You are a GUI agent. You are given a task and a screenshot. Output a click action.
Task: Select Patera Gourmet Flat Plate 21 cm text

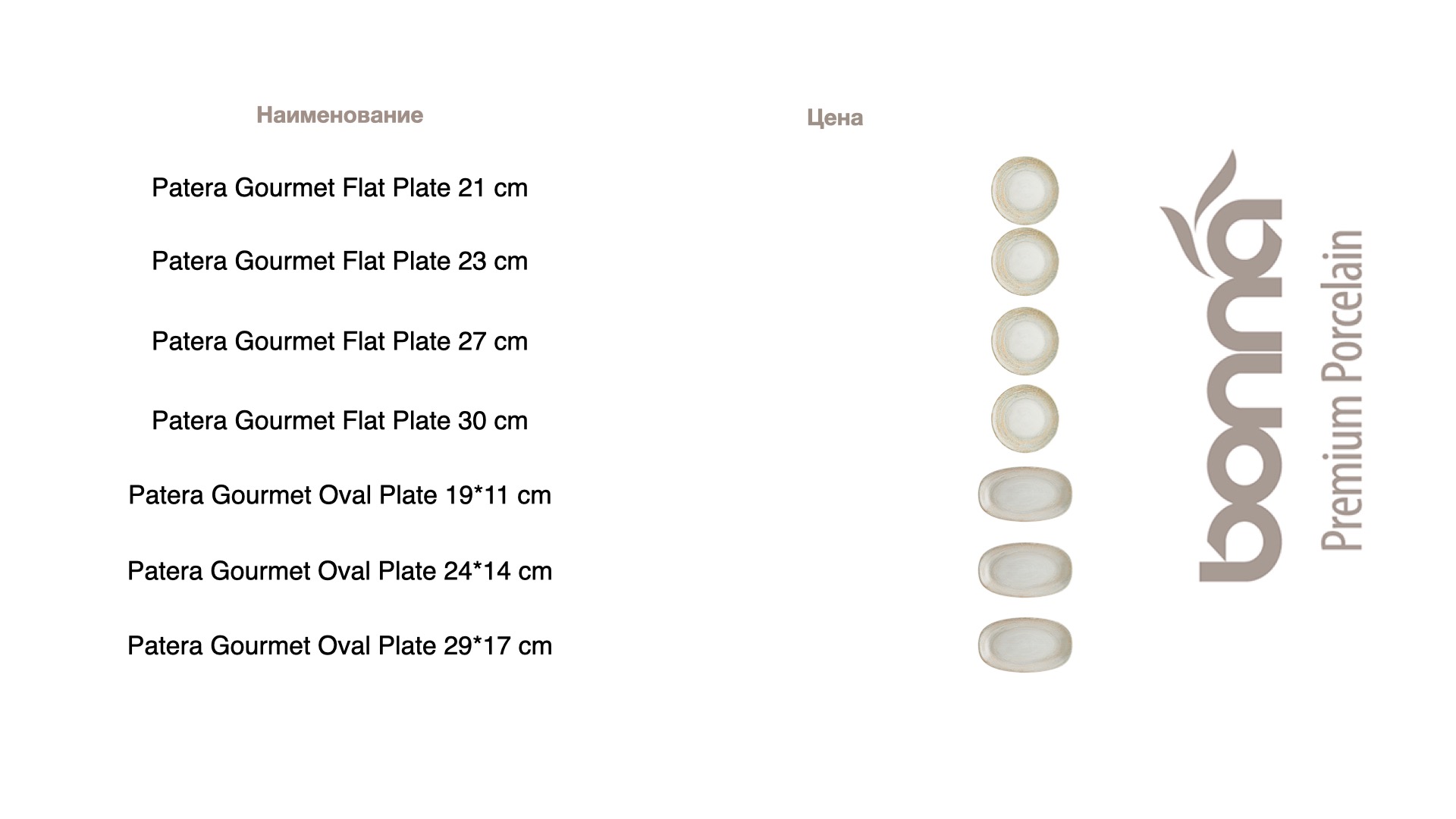click(340, 188)
